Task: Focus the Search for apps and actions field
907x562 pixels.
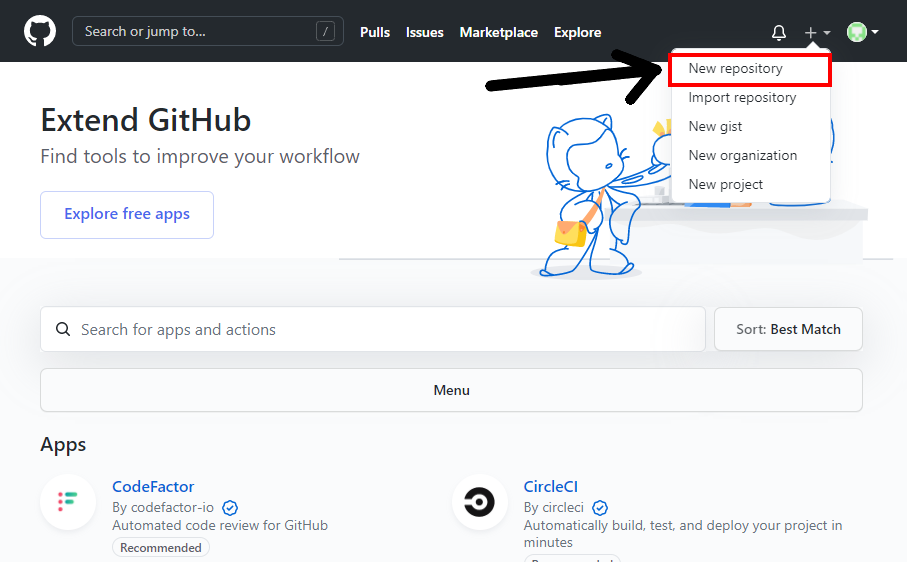Action: point(373,329)
